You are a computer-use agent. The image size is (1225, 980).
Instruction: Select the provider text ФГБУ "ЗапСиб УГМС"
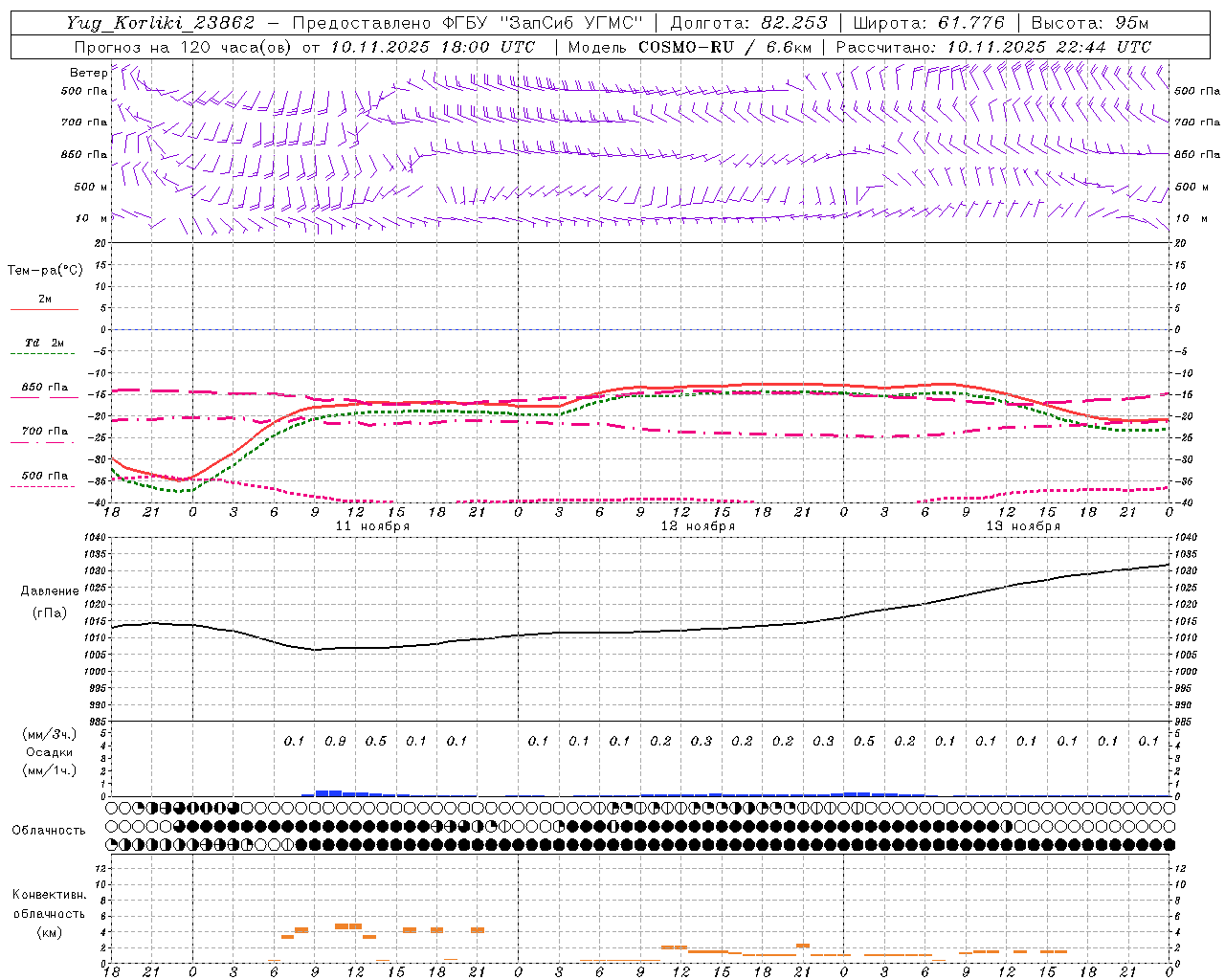[543, 23]
